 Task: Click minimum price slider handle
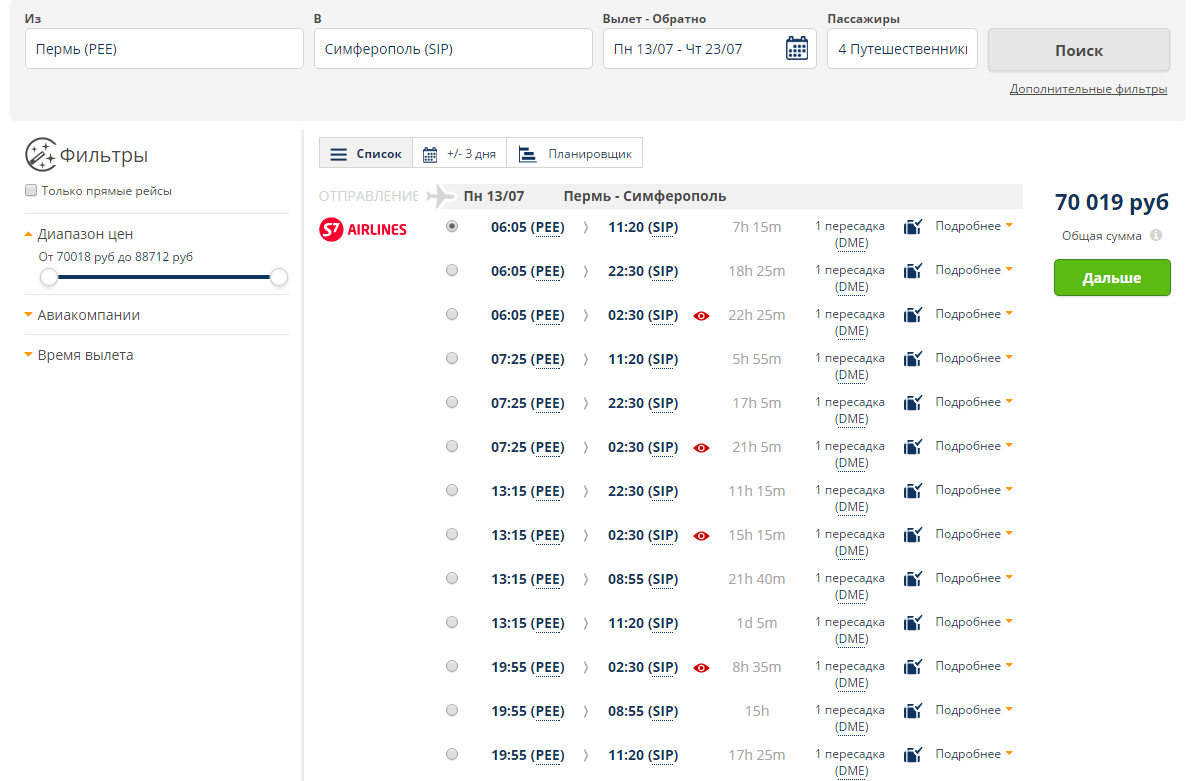48,277
